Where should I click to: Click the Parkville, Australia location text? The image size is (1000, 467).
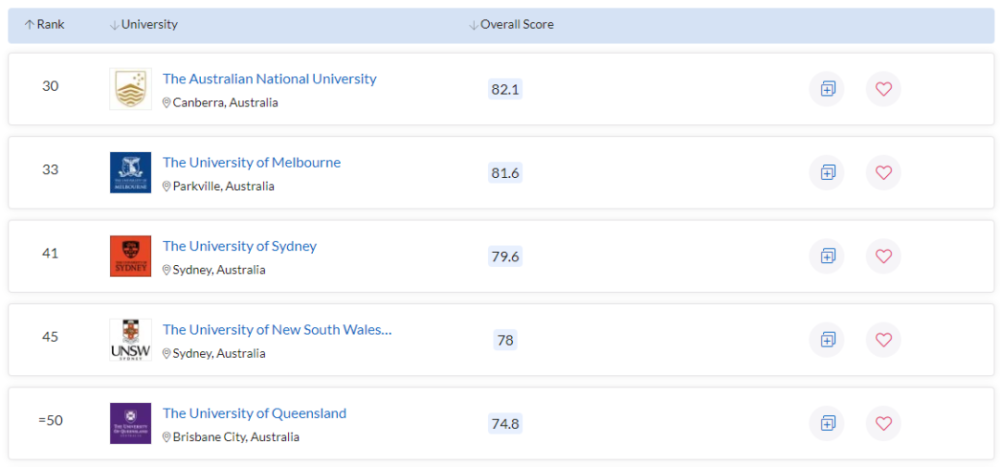tap(223, 186)
